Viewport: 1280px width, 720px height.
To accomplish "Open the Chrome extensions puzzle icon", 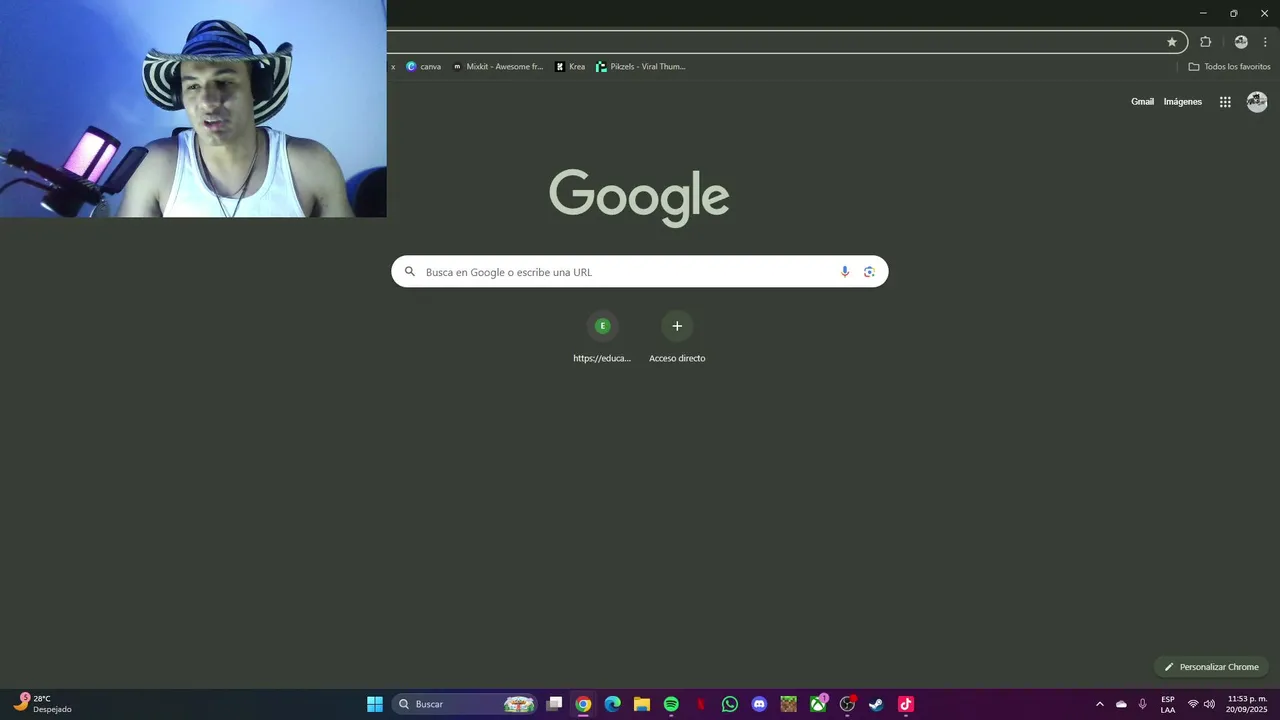I will 1205,42.
